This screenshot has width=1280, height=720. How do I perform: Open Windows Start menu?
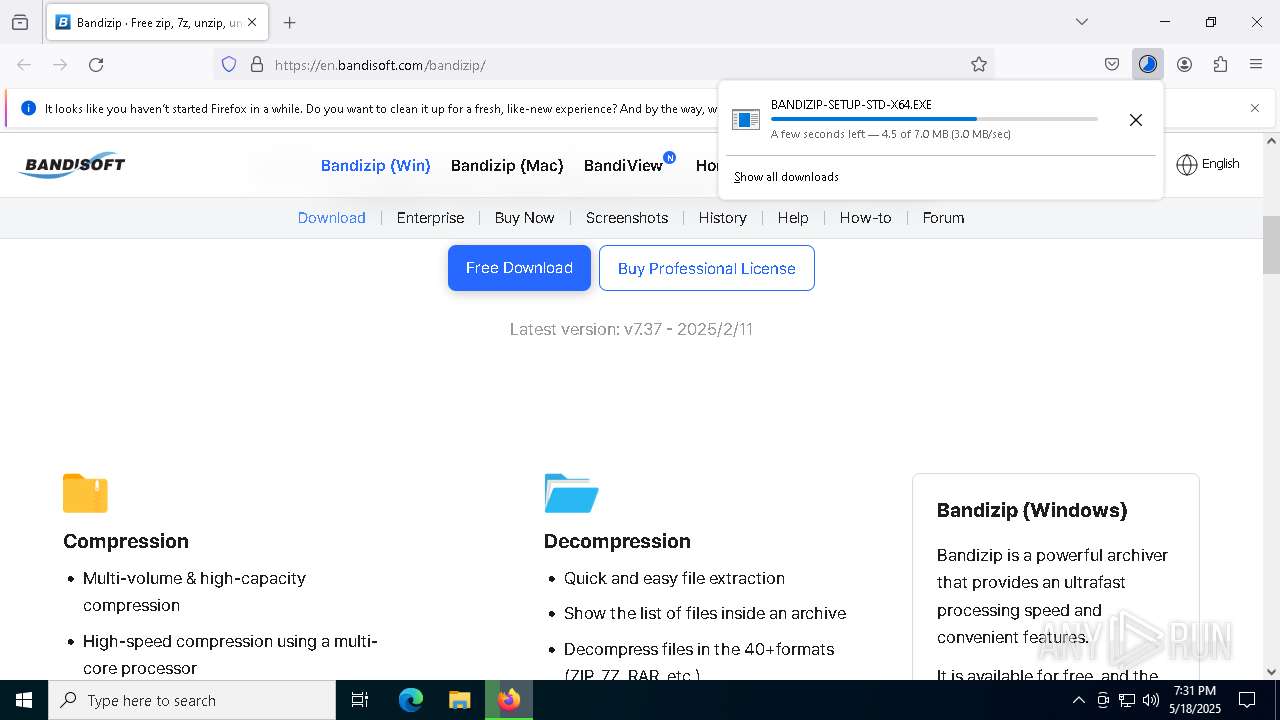[24, 700]
